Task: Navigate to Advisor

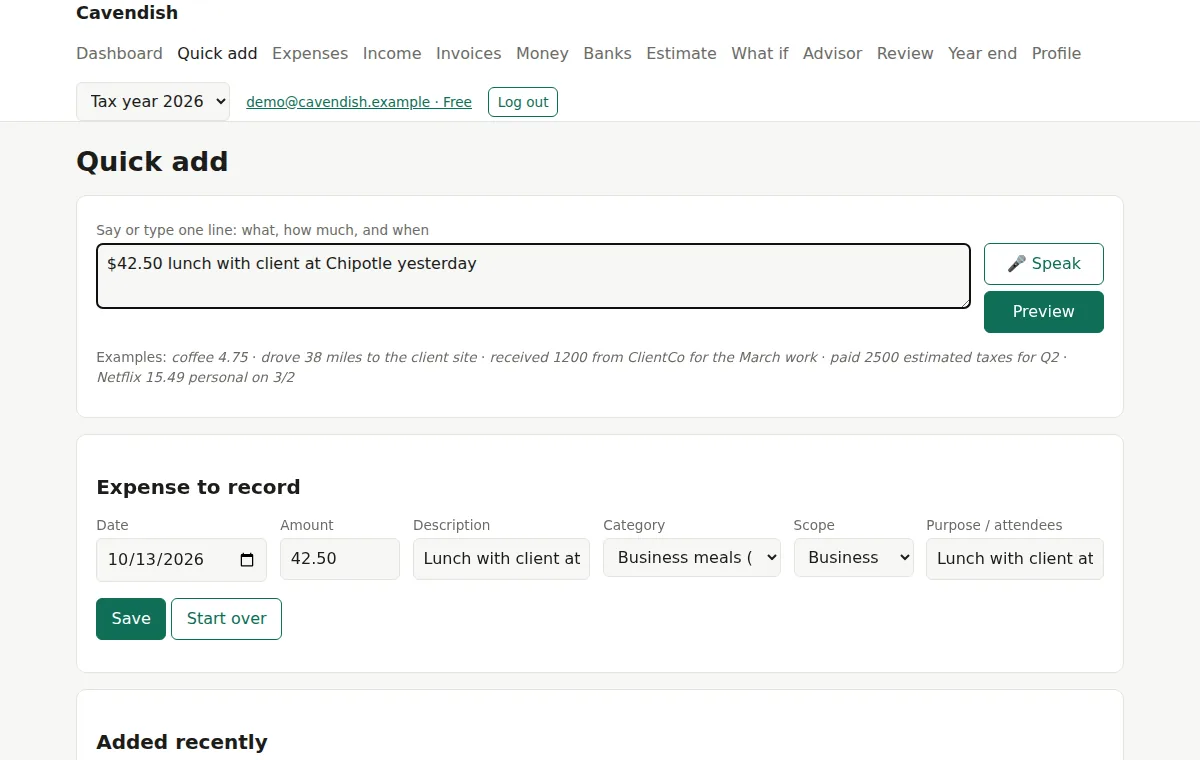Action: [832, 53]
